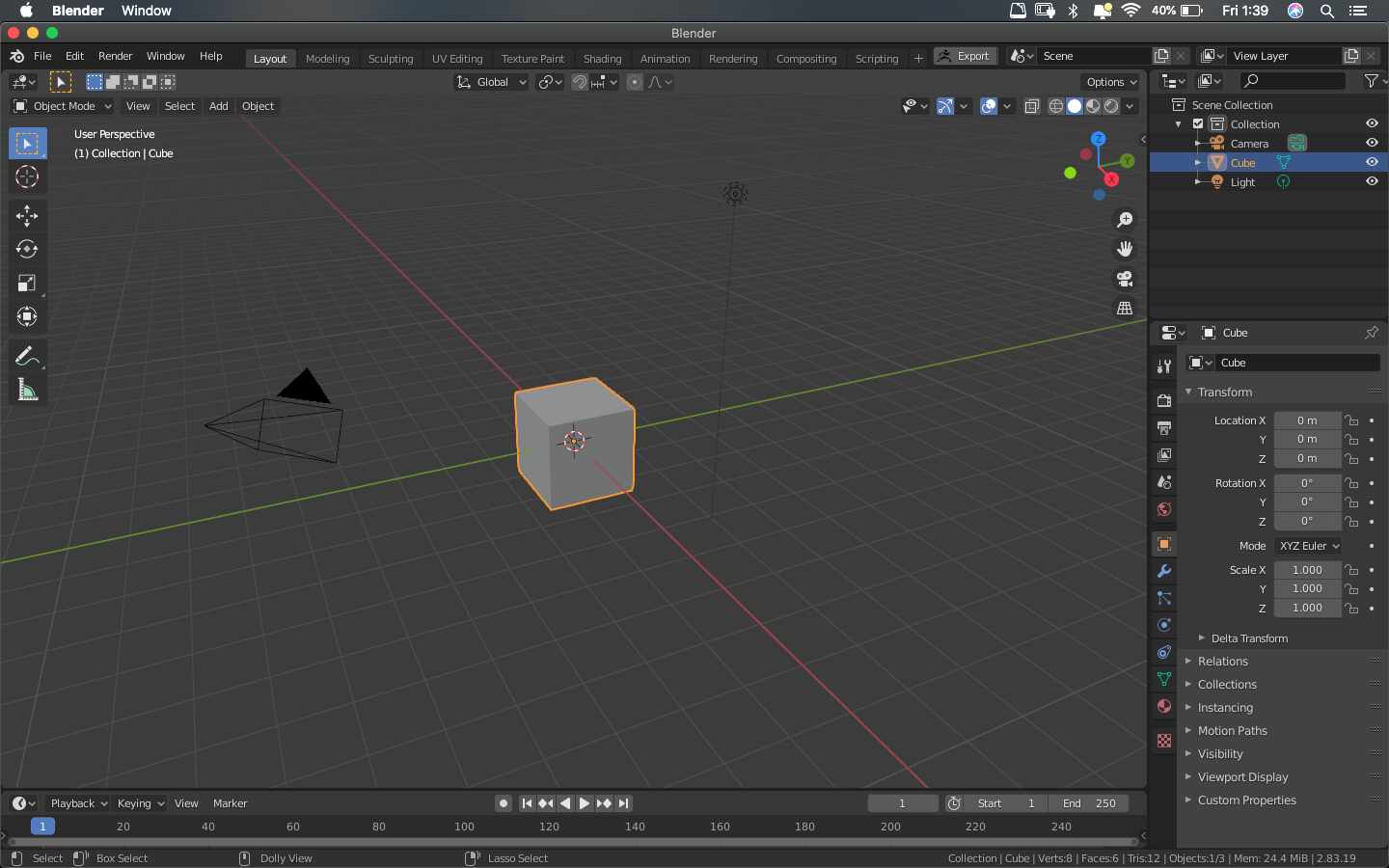Select the Cursor tool in the toolbar
Screen dimensions: 1389x868
pyautogui.click(x=27, y=177)
